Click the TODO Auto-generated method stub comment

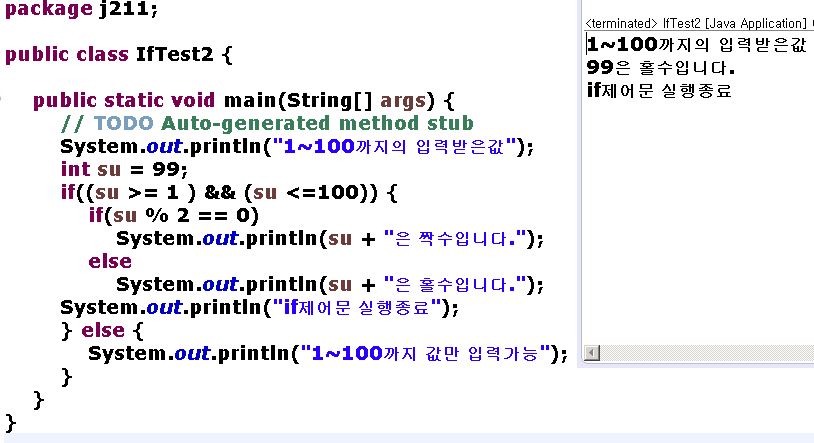tap(267, 124)
